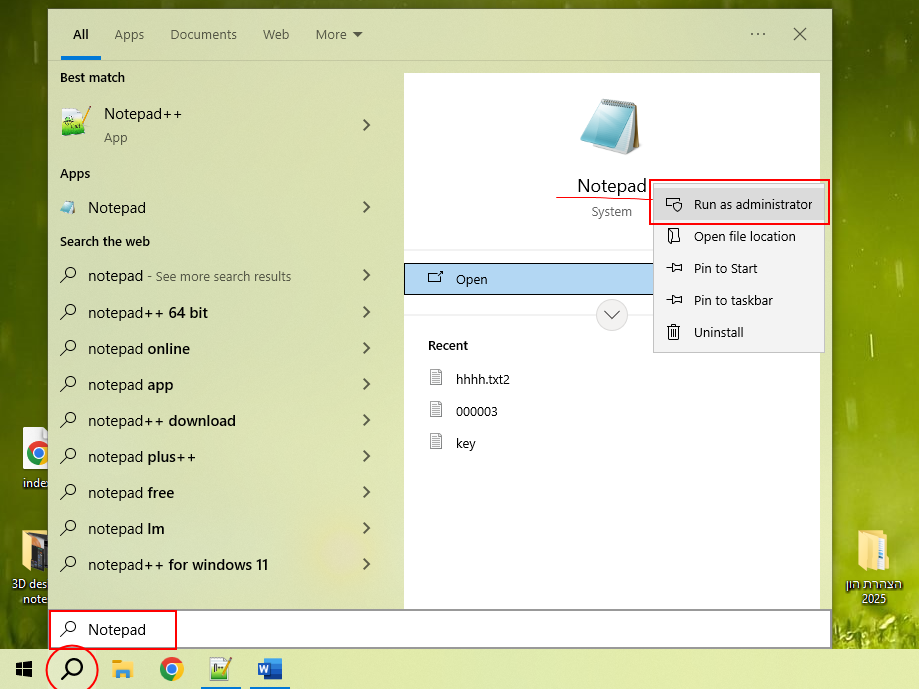Open the Windows Start menu icon
The width and height of the screenshot is (919, 689).
click(23, 669)
